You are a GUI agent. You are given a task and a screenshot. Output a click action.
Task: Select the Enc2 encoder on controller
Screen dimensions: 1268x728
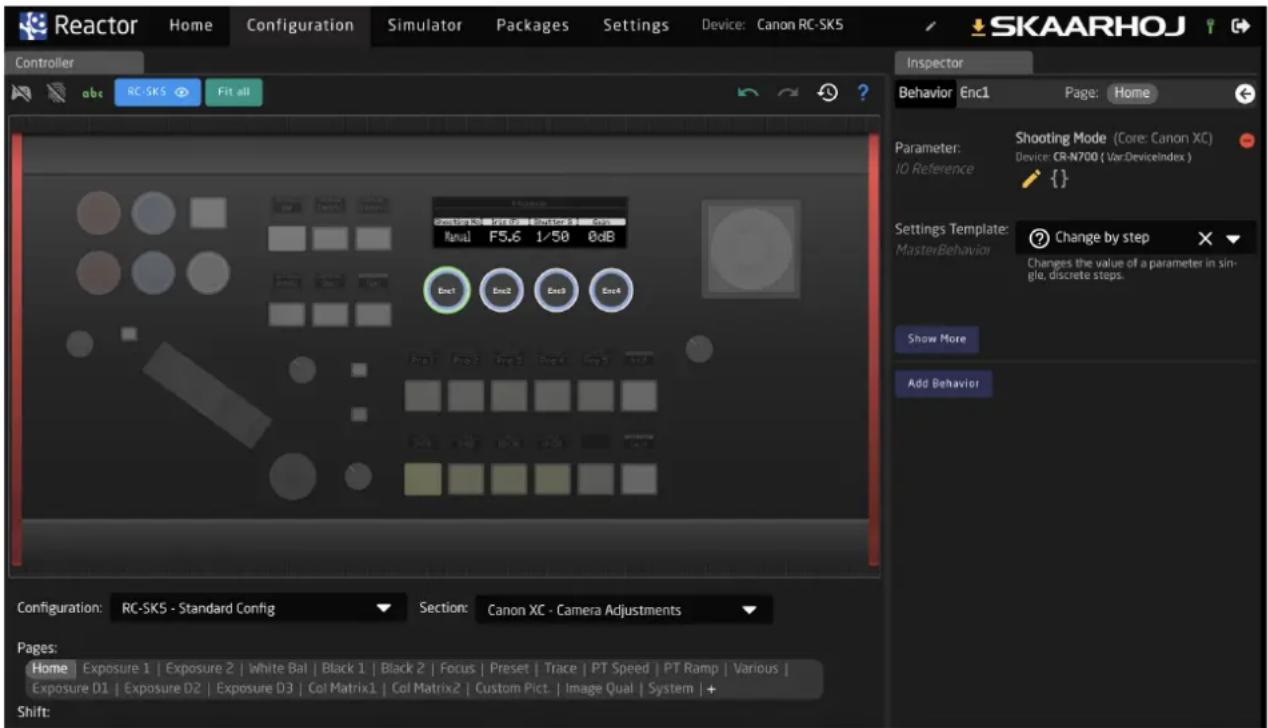[x=502, y=290]
